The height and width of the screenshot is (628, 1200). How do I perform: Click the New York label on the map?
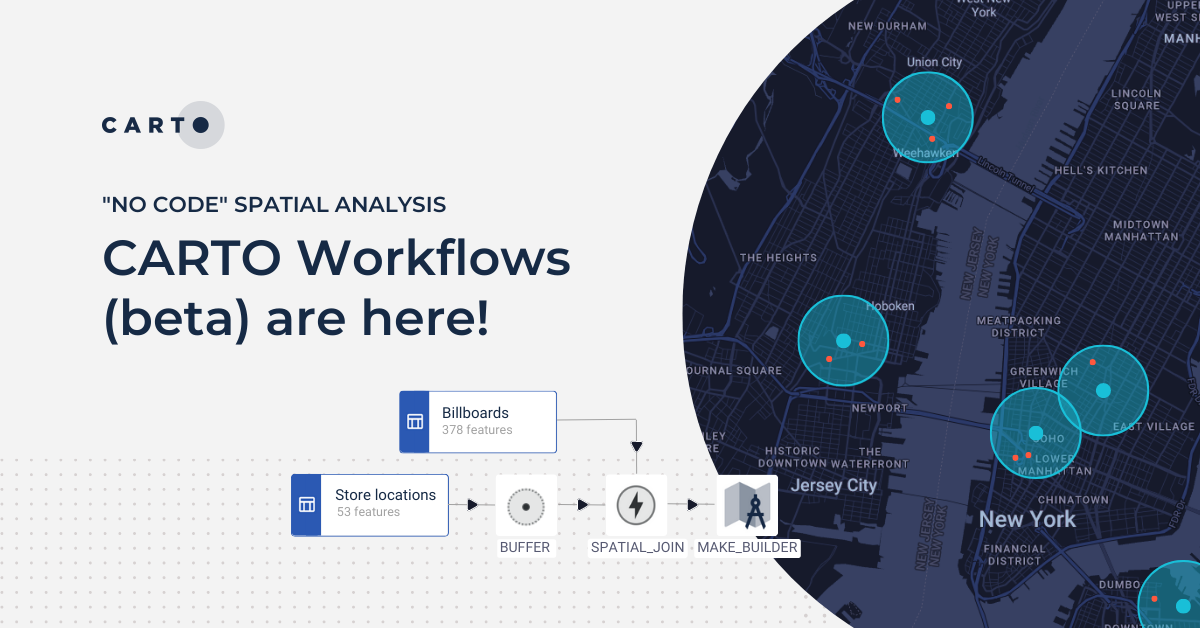(x=1027, y=519)
